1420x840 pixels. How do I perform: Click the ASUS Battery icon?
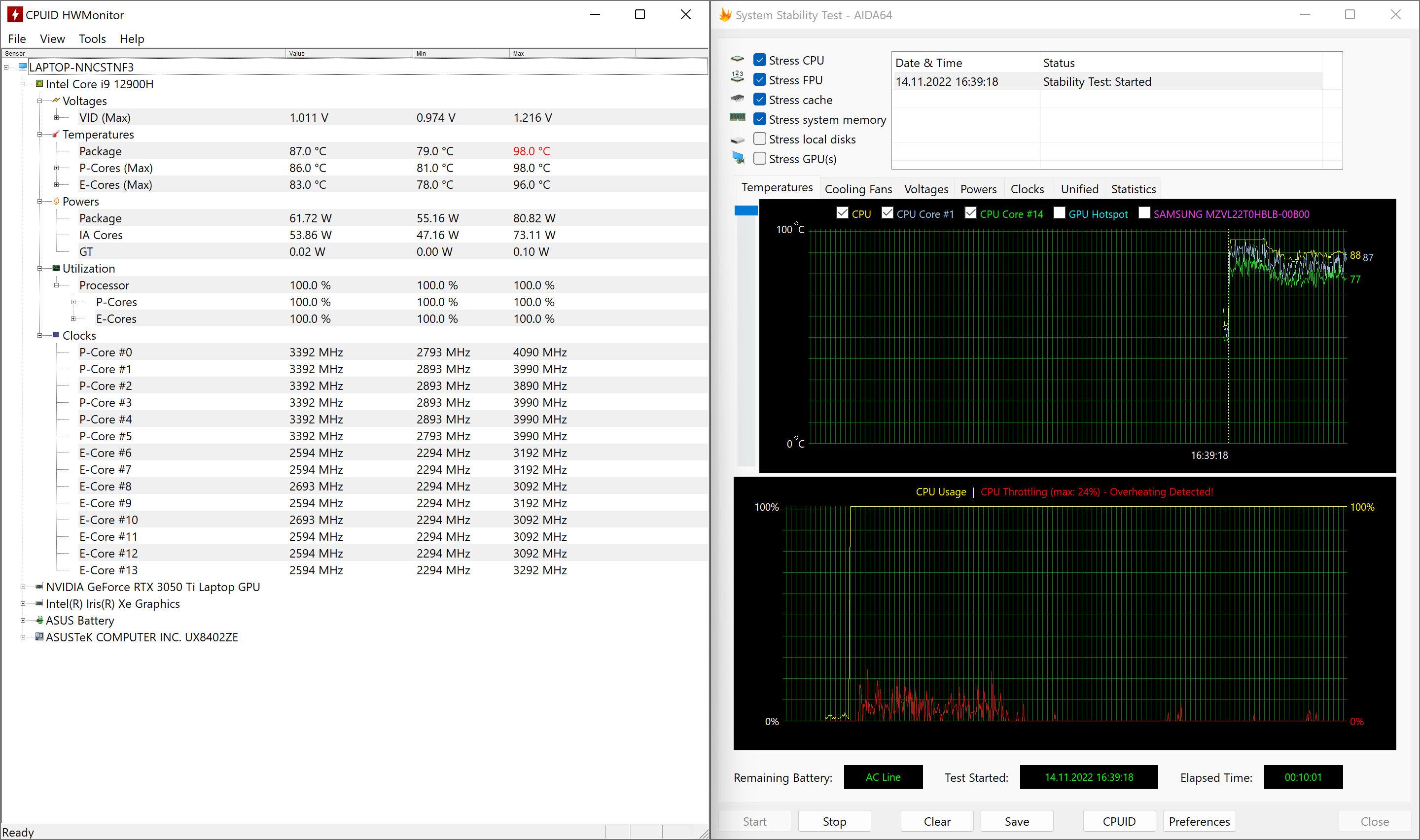coord(39,620)
